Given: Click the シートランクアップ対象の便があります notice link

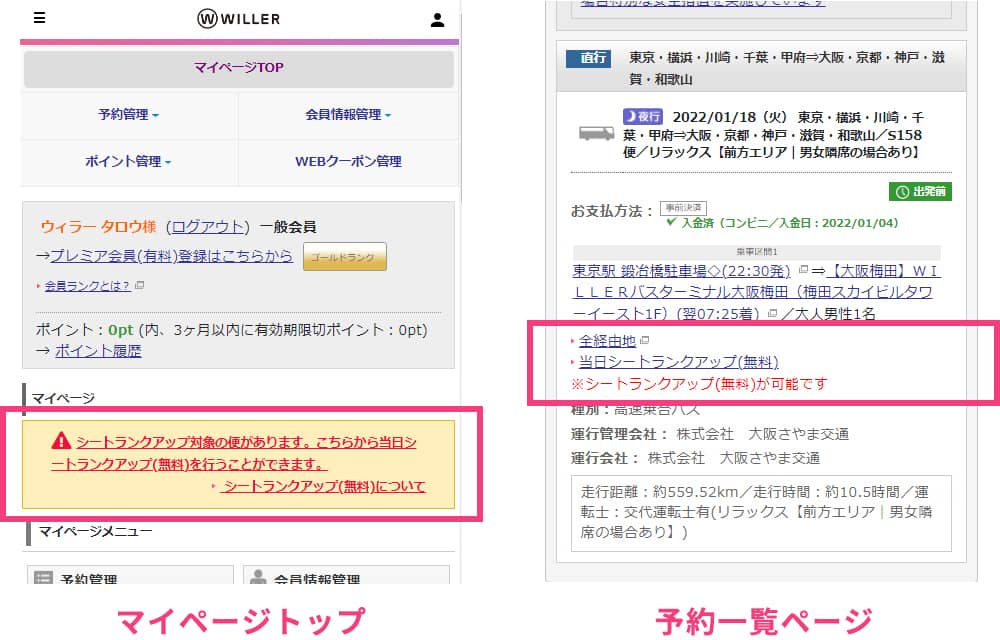Looking at the screenshot, I should [233, 453].
